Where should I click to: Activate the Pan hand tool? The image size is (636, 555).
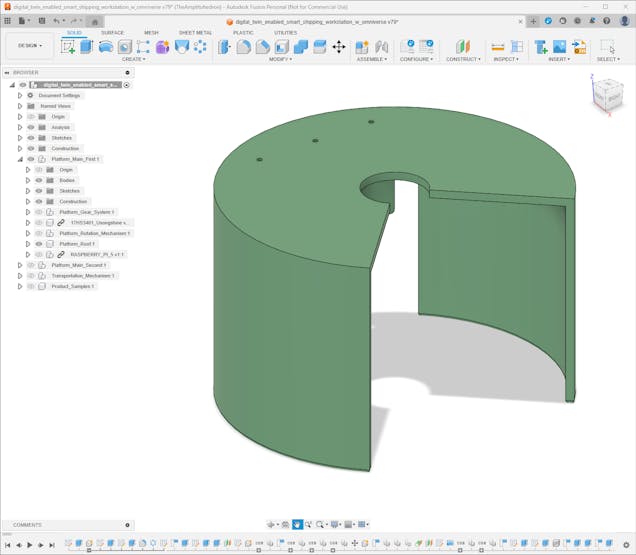[297, 524]
